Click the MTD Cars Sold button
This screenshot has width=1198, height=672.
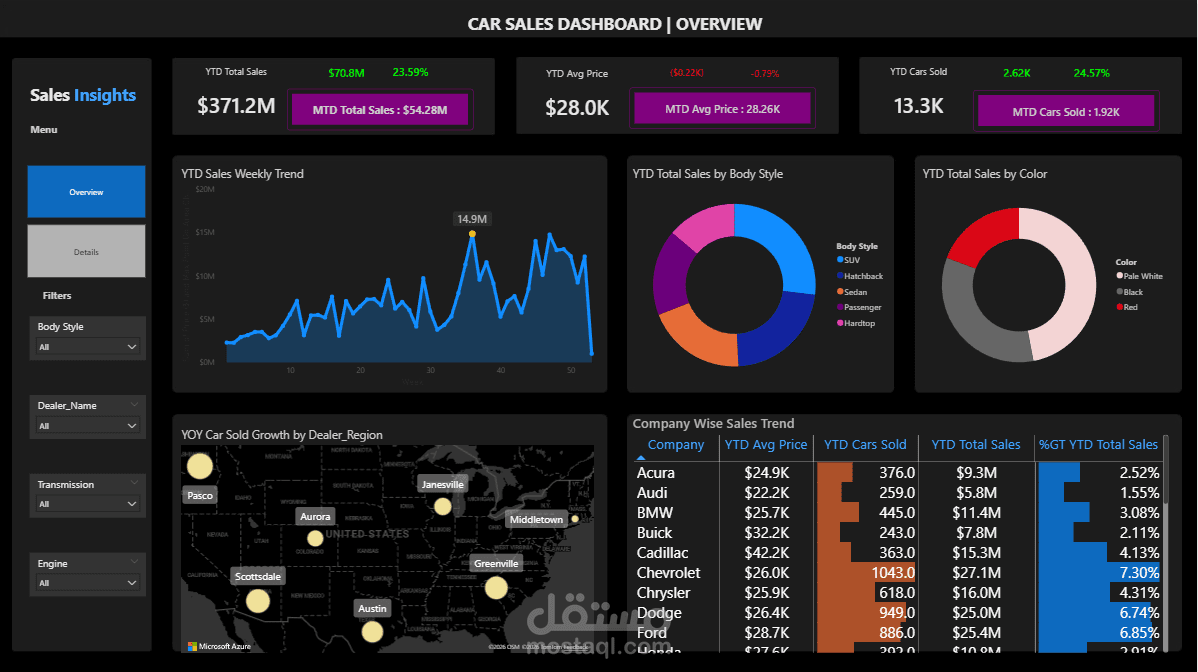pos(1066,110)
